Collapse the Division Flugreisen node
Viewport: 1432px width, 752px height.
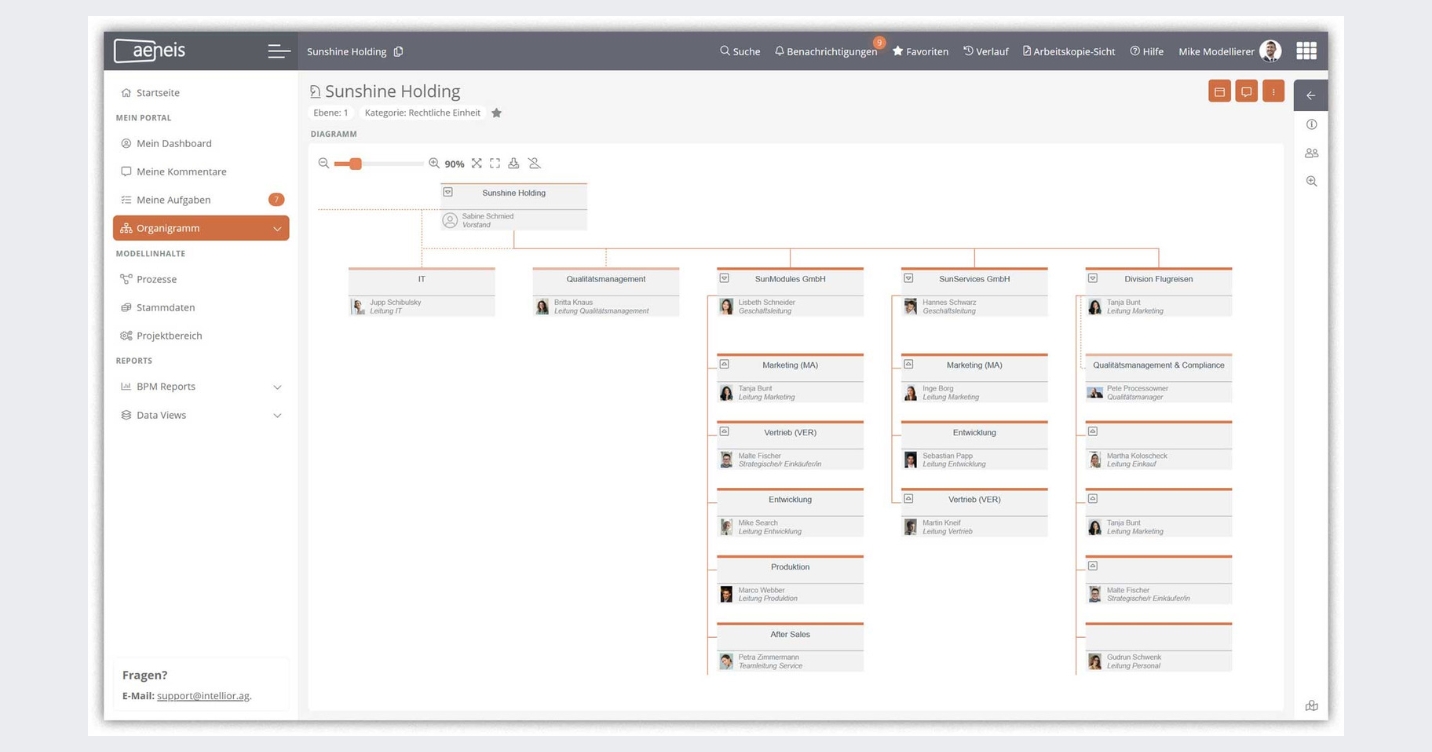tap(1093, 278)
